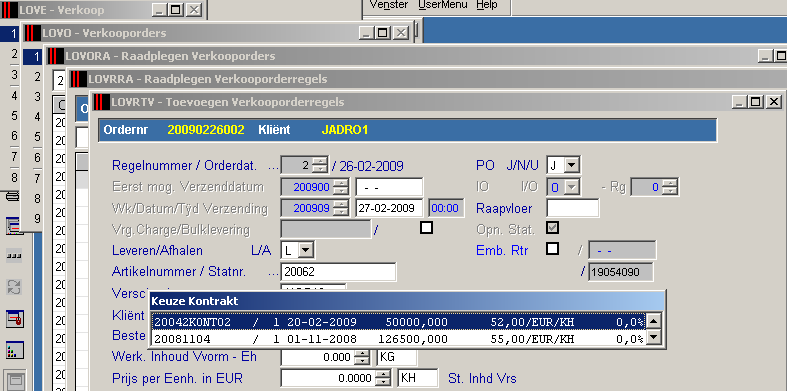
Task: Click the LOVRTV window red-bars system icon
Action: [x=102, y=102]
